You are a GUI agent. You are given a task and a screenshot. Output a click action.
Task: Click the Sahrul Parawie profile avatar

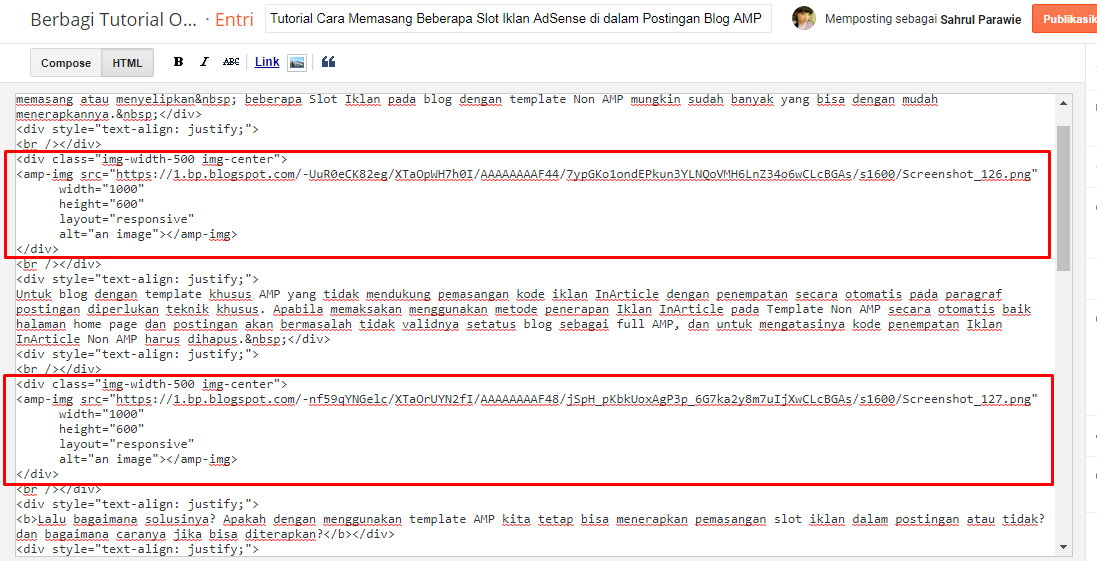click(x=804, y=19)
